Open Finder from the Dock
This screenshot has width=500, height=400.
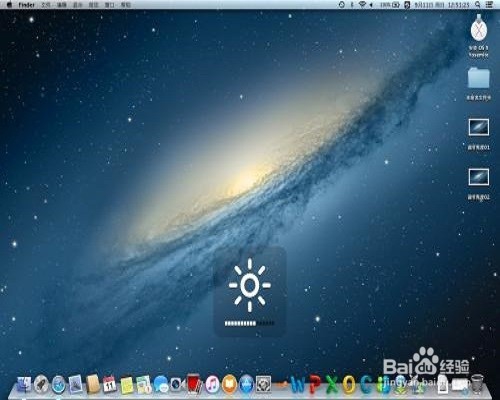coord(24,384)
